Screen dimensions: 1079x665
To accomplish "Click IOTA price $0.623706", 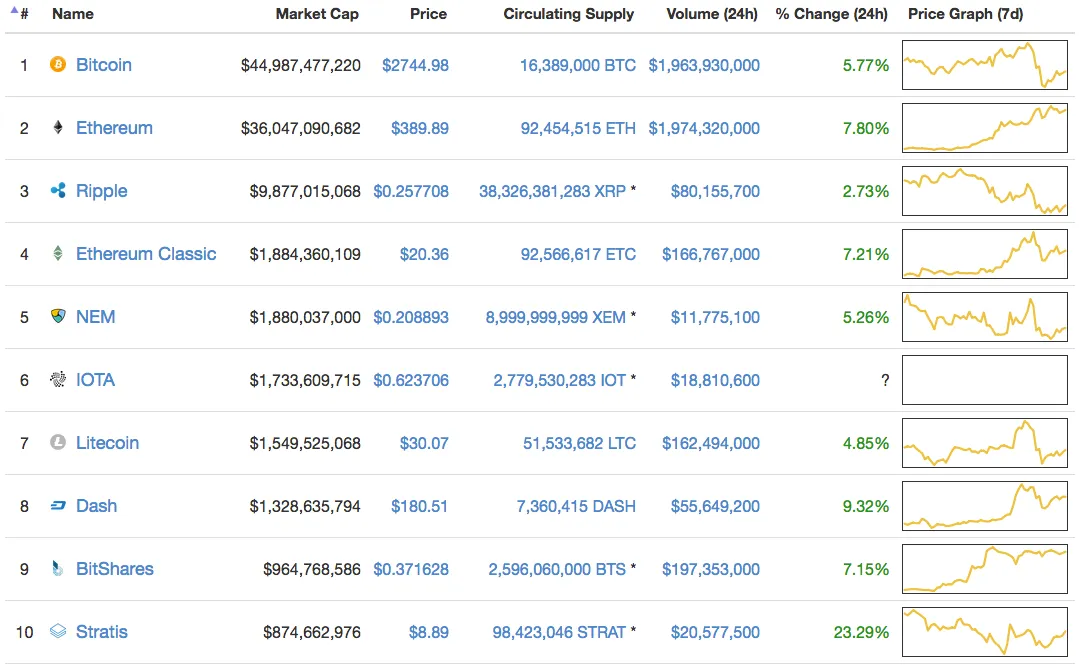I will (411, 380).
